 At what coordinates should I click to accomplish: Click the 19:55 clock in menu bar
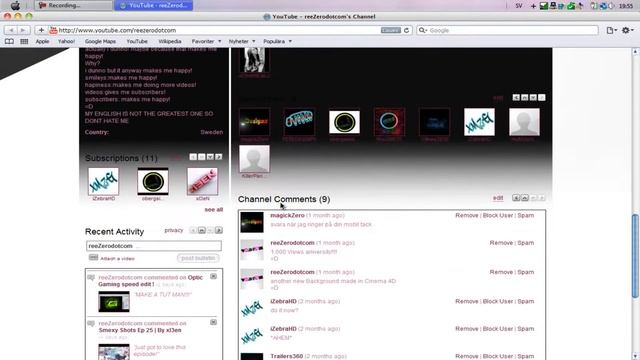pyautogui.click(x=626, y=6)
